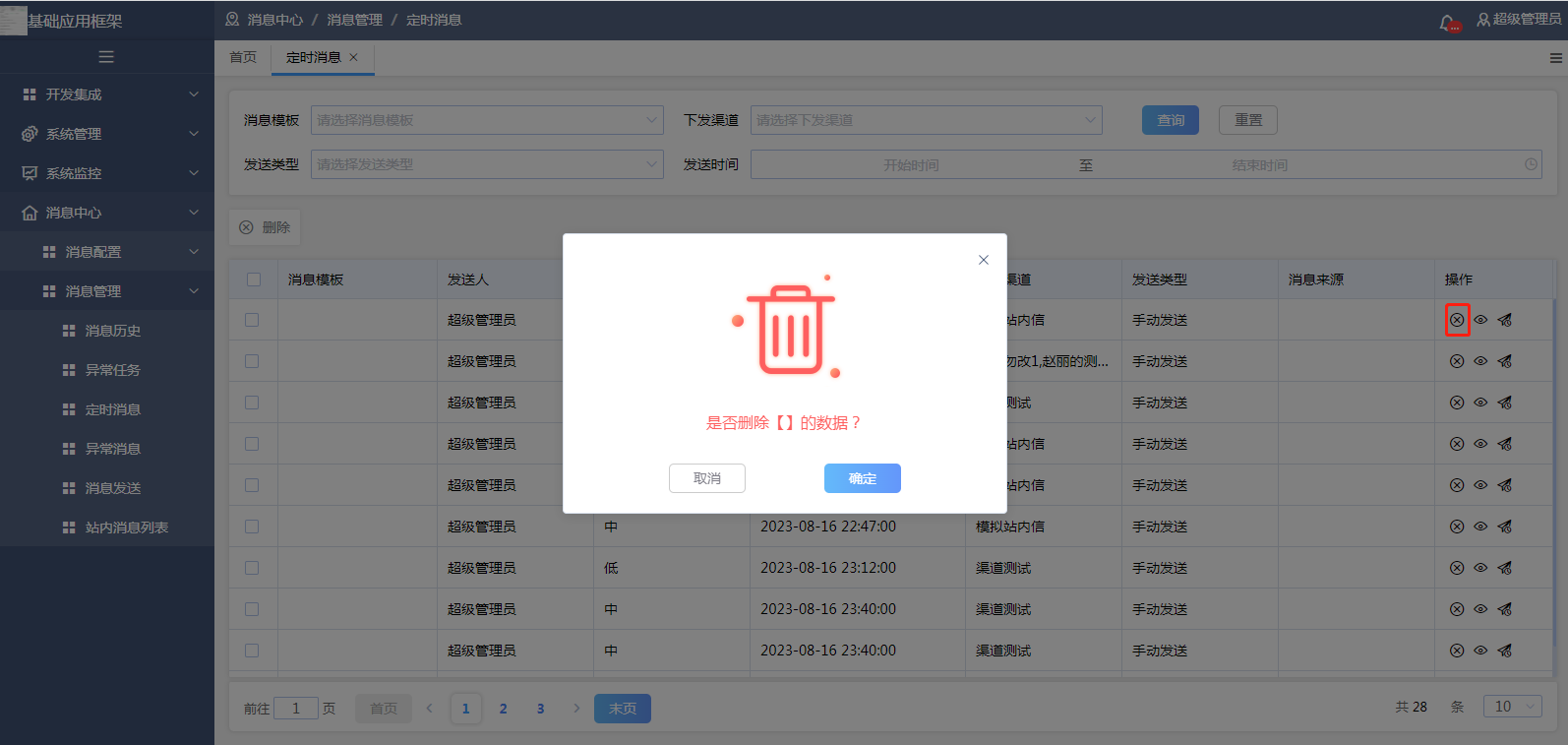Open 站内消息列表 in sidebar
Image resolution: width=1568 pixels, height=745 pixels.
coord(127,528)
